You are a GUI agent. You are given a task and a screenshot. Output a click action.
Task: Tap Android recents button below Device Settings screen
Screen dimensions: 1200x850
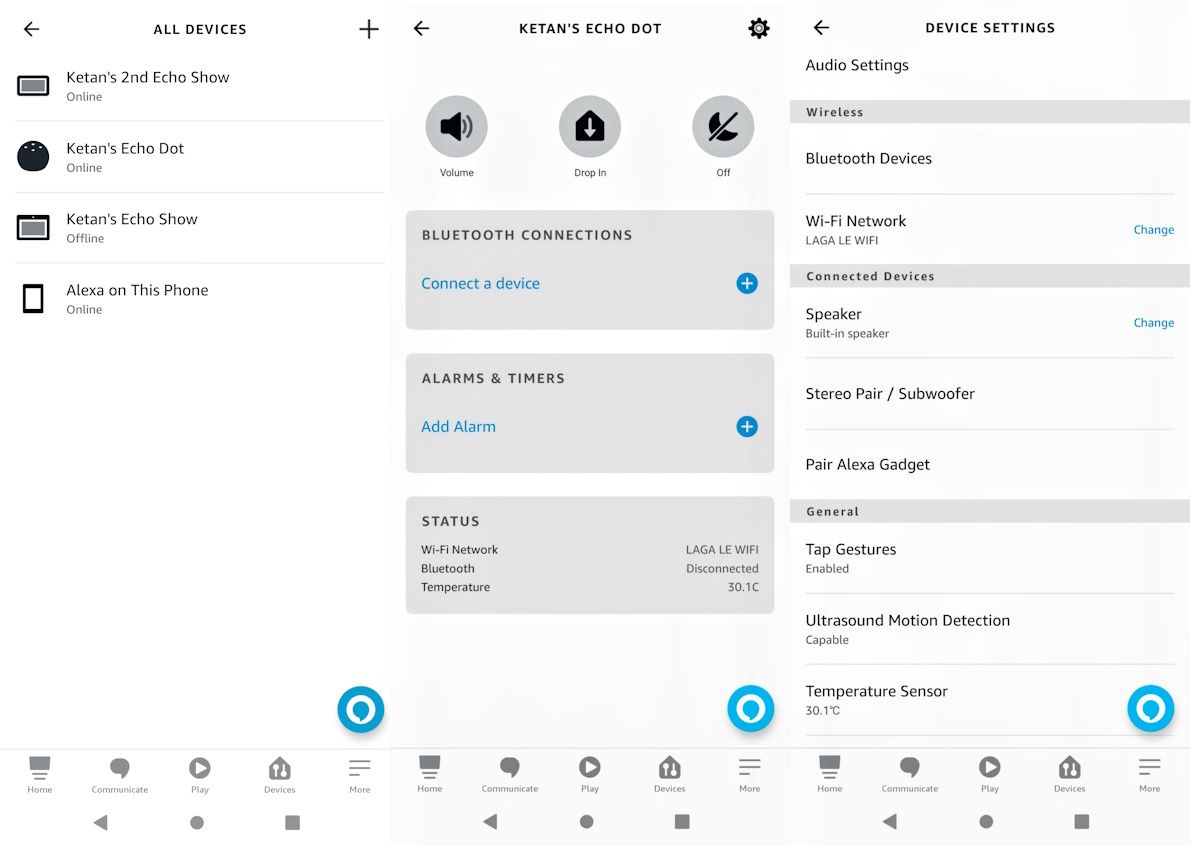tap(1082, 822)
